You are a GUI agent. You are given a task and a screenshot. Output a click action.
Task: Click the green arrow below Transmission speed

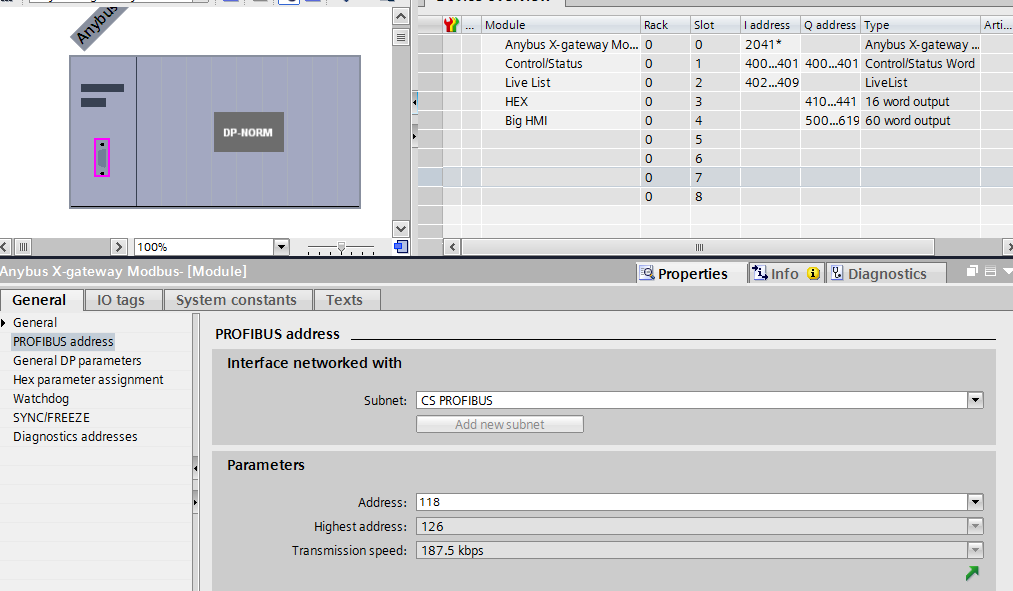coord(972,573)
